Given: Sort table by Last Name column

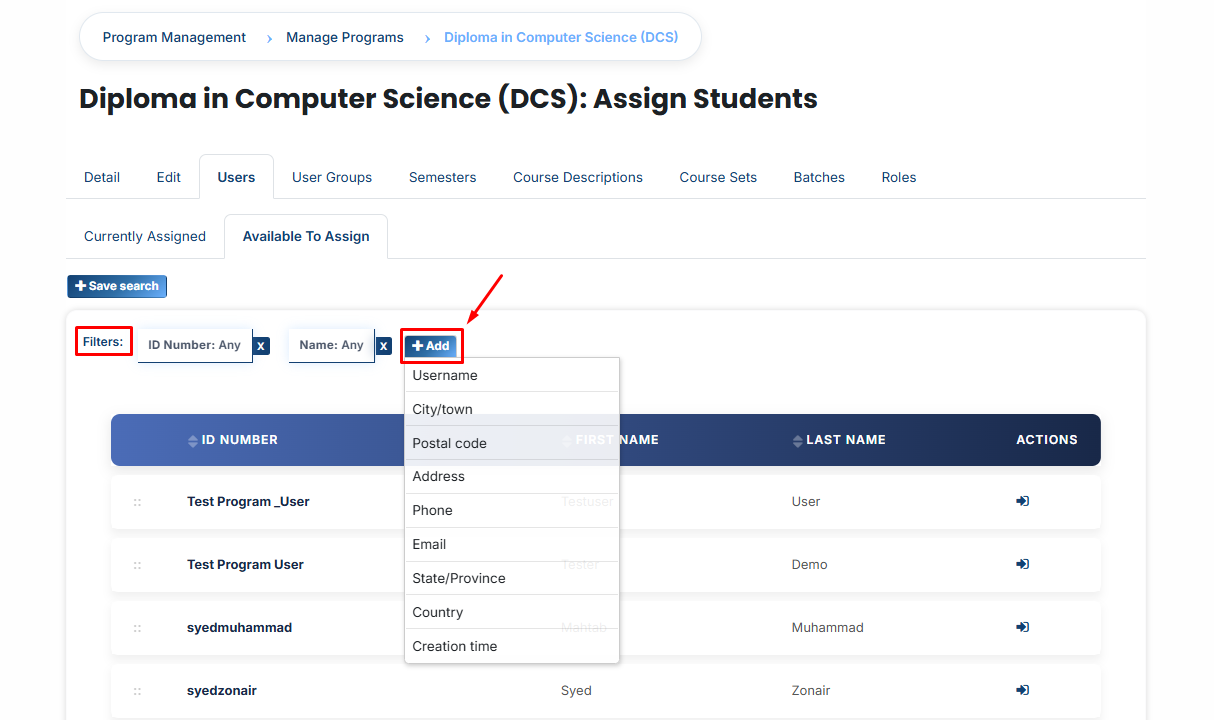Looking at the screenshot, I should coord(839,440).
